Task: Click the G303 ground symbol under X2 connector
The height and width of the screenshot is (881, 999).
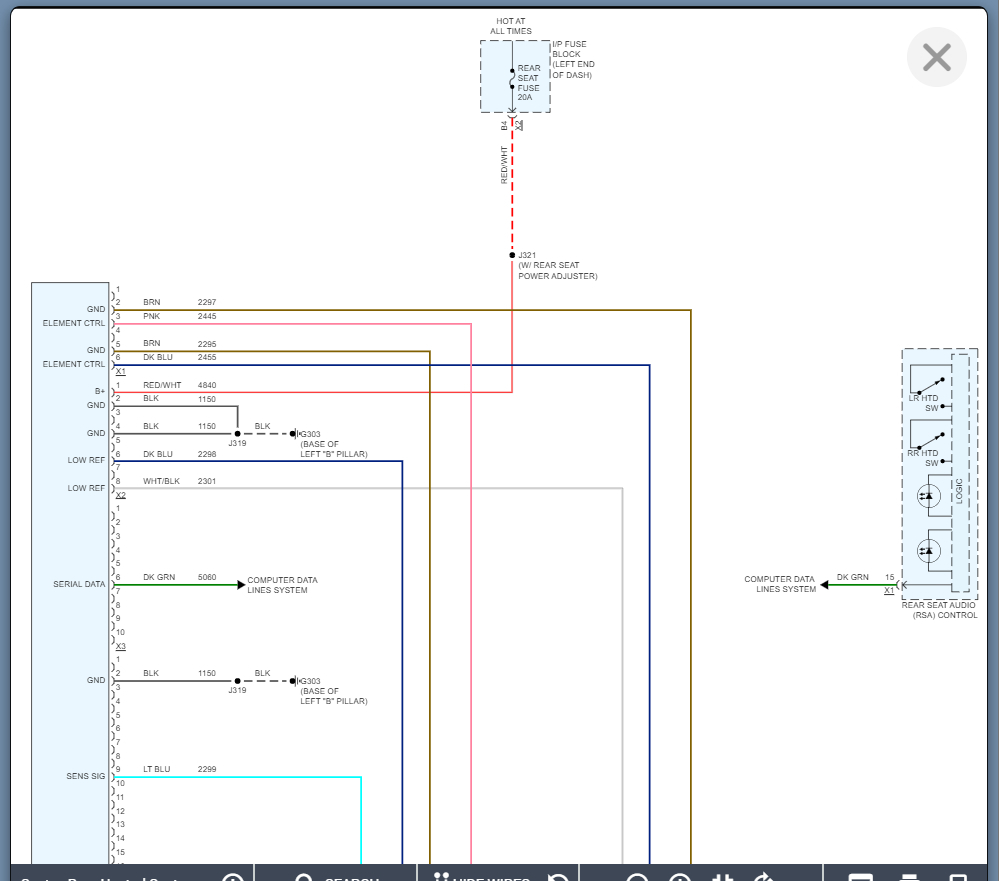Action: tap(294, 434)
